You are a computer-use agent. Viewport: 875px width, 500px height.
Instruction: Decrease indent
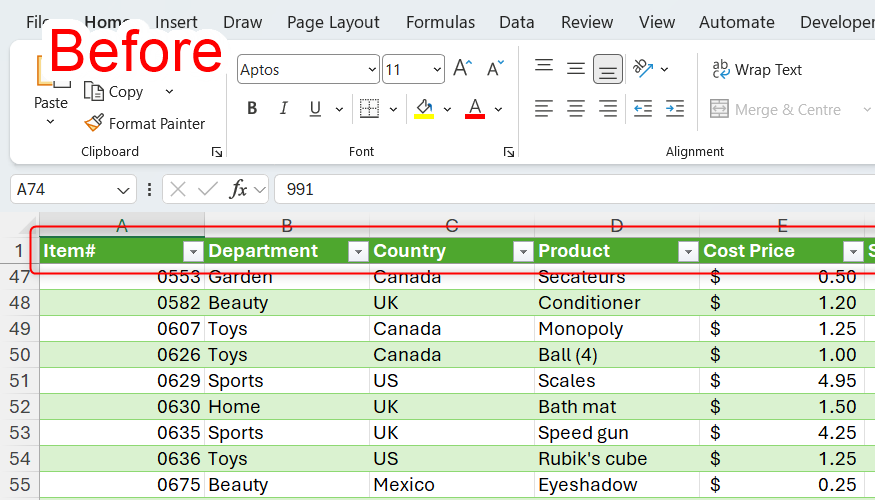(x=643, y=109)
